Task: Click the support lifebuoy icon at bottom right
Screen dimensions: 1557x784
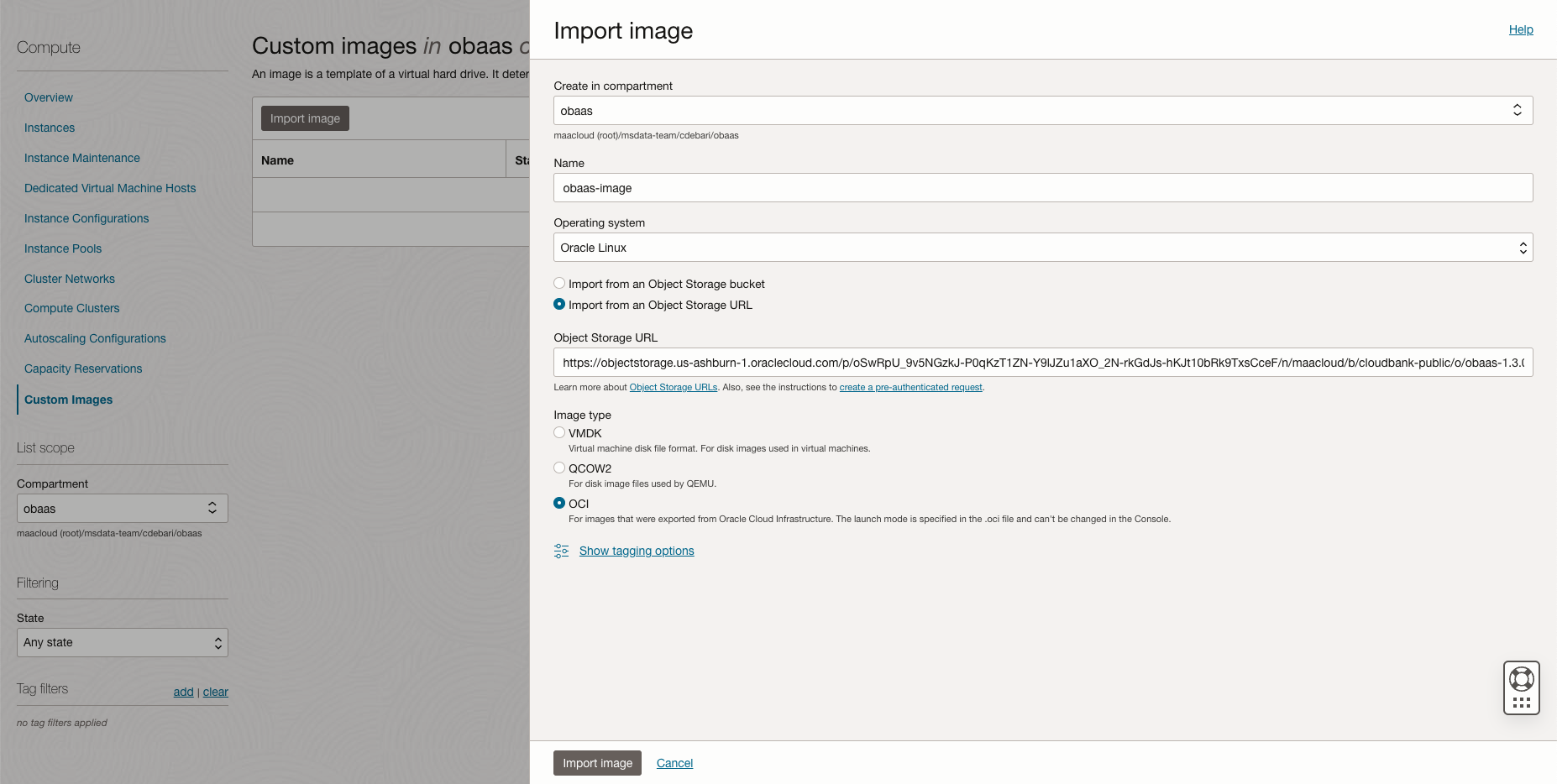Action: (1521, 677)
